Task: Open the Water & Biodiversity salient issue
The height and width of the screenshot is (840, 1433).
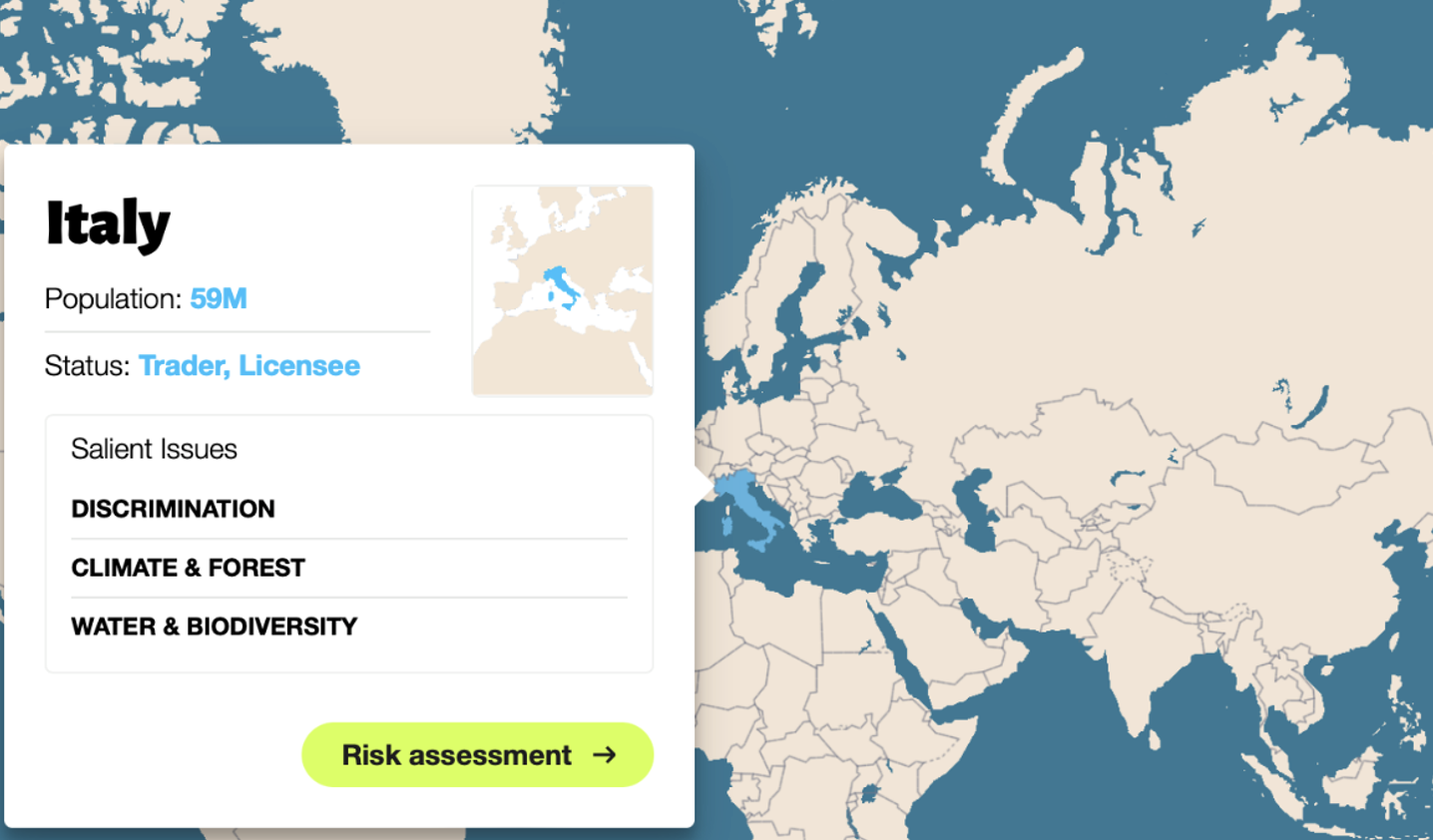Action: click(214, 627)
